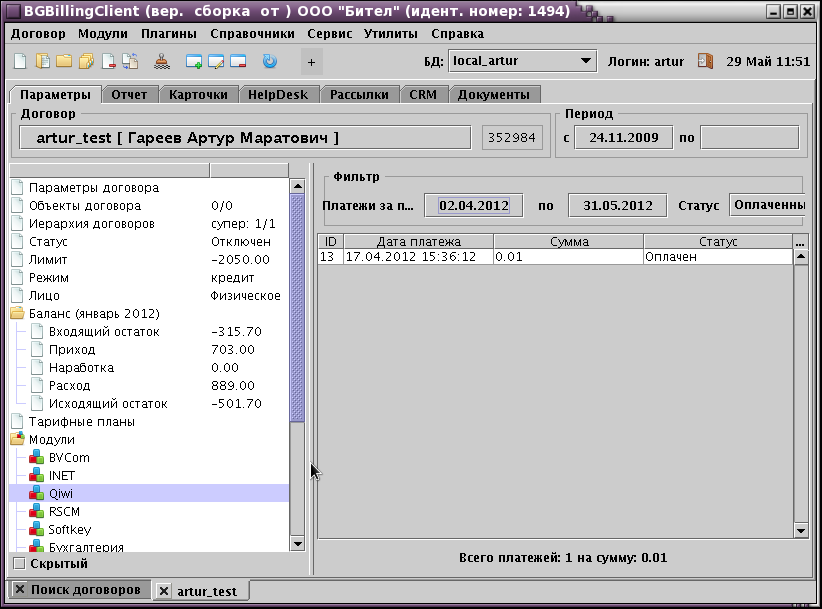Viewport: 822px width, 609px height.
Task: Click the Сумма column header
Action: coord(569,242)
